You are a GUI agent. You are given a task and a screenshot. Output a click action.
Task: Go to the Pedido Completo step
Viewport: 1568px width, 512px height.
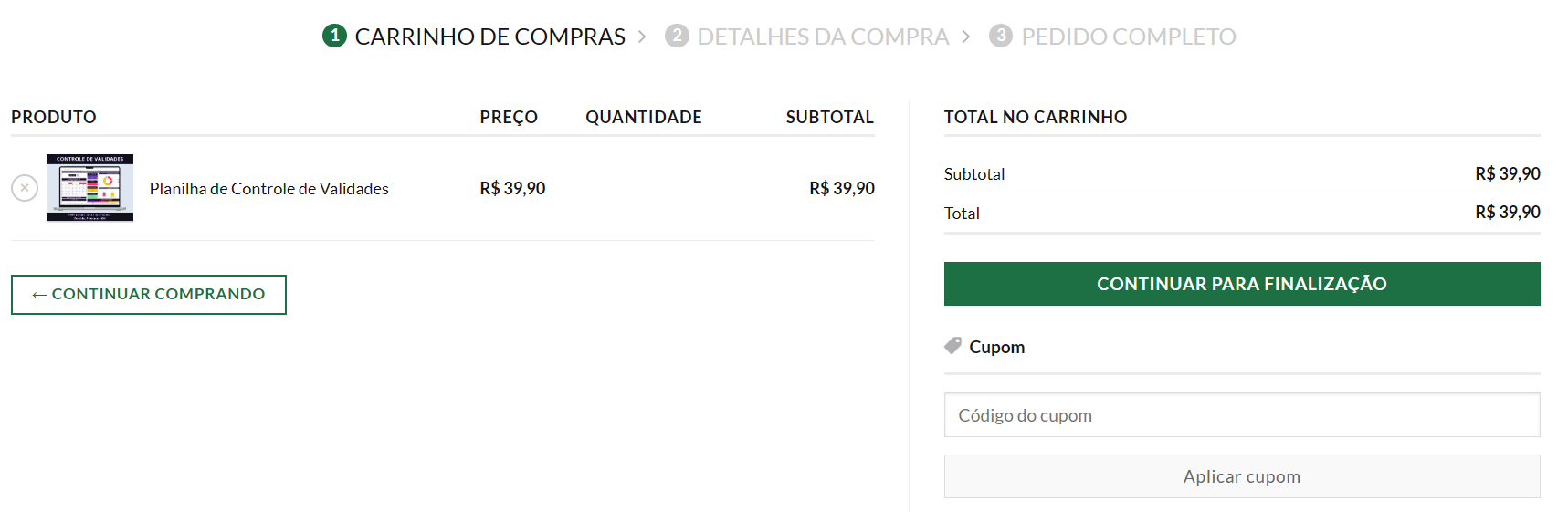[x=1128, y=37]
